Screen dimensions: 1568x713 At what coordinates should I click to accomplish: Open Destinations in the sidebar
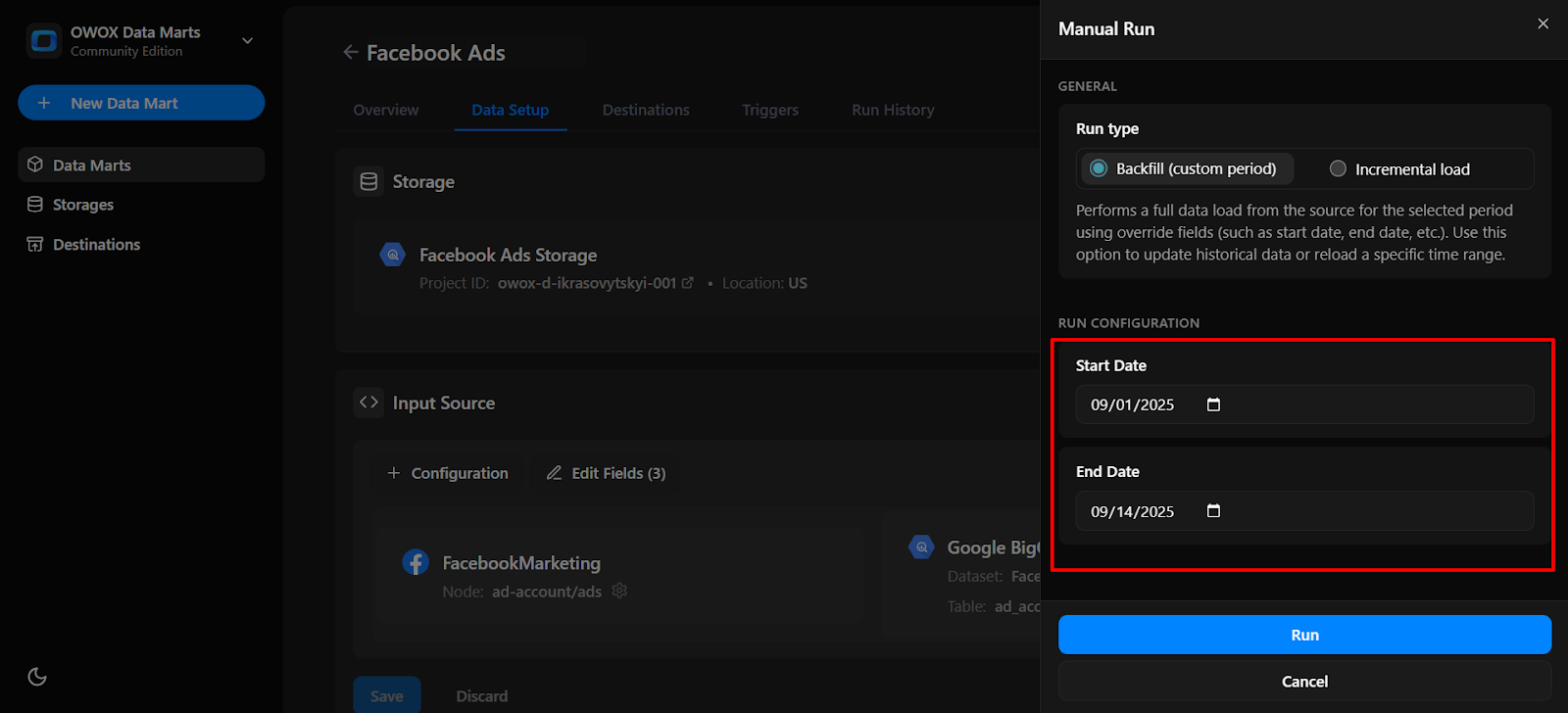(x=141, y=244)
